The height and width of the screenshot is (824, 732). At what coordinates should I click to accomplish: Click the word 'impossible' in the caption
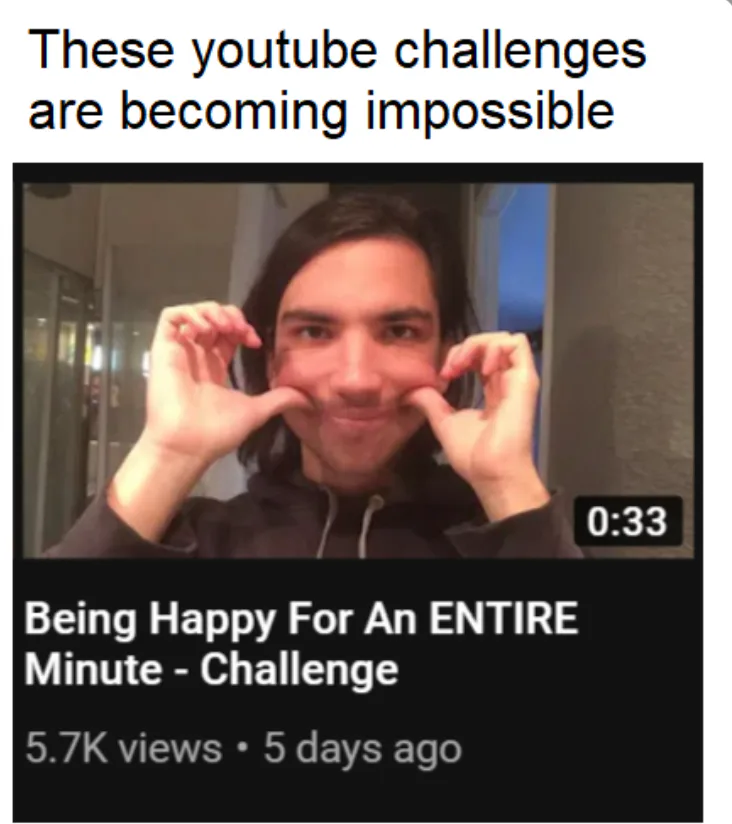[x=490, y=114]
